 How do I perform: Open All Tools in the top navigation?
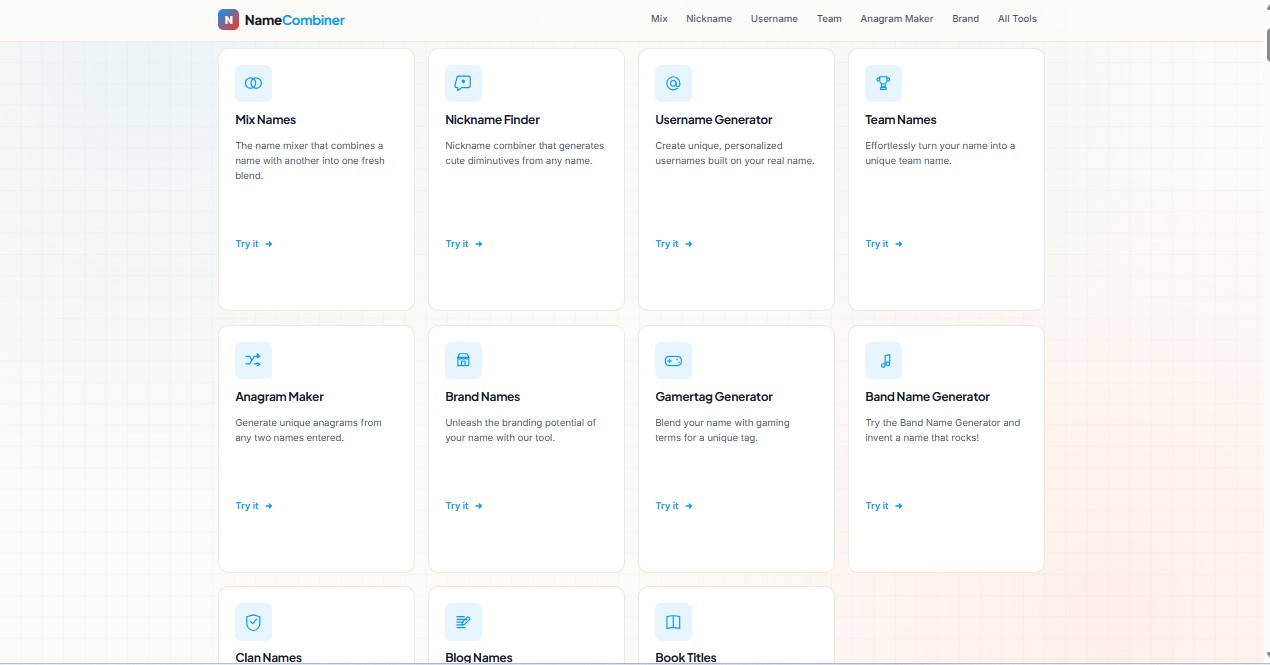(1017, 19)
